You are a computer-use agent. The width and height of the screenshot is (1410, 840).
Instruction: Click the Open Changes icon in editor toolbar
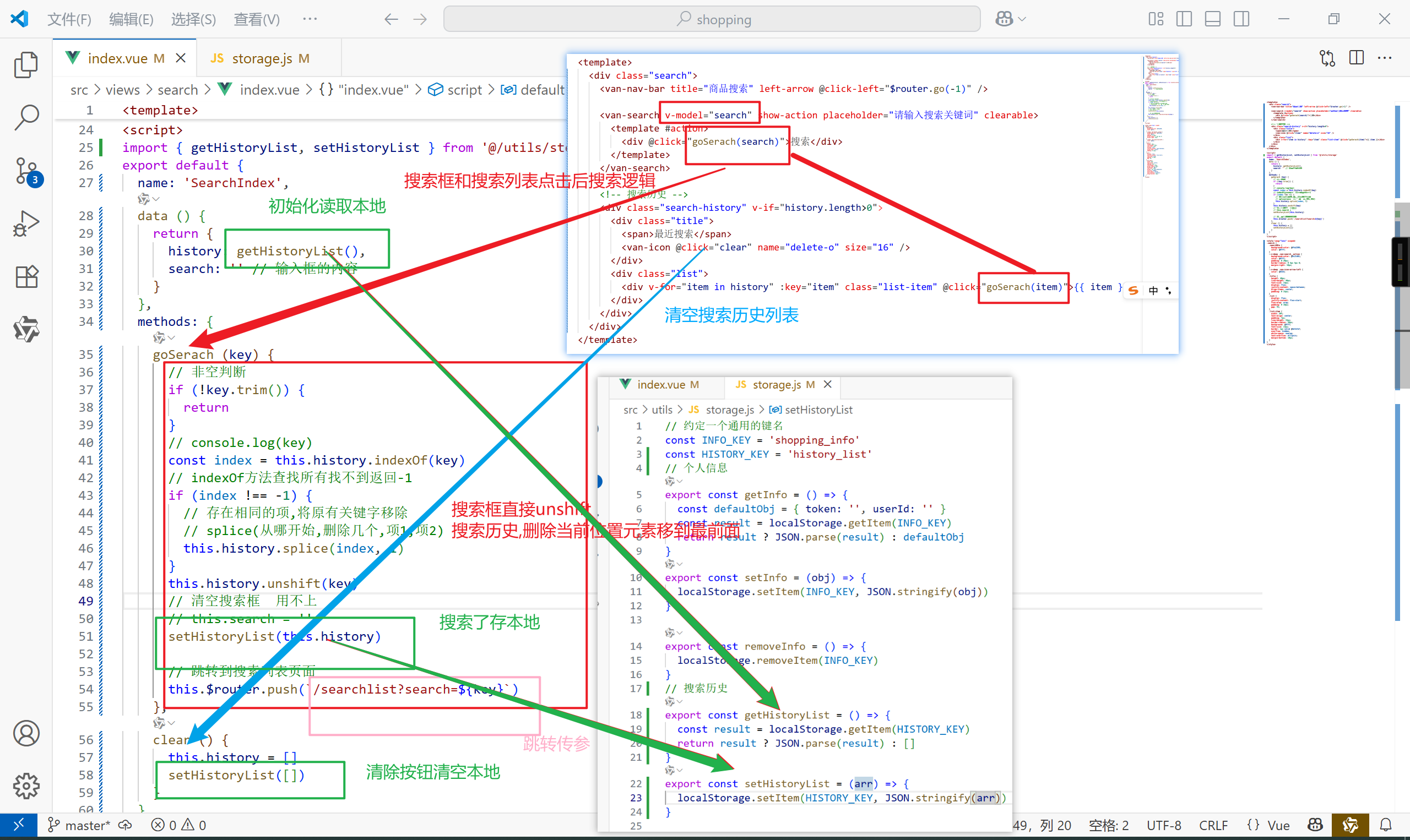pos(1327,58)
